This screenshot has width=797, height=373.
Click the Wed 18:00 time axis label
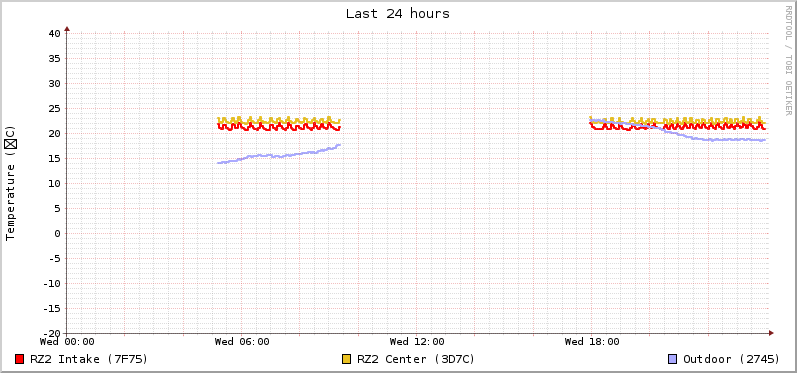click(592, 341)
